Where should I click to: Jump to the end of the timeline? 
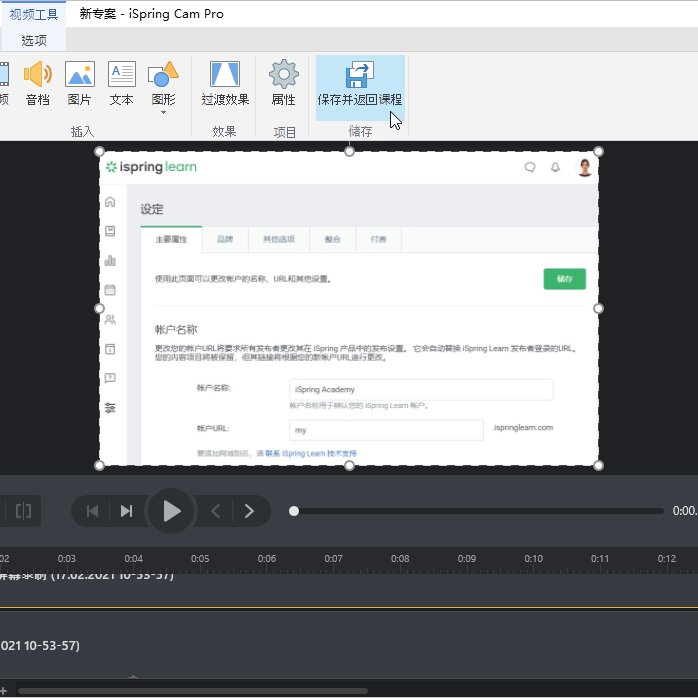[x=126, y=511]
